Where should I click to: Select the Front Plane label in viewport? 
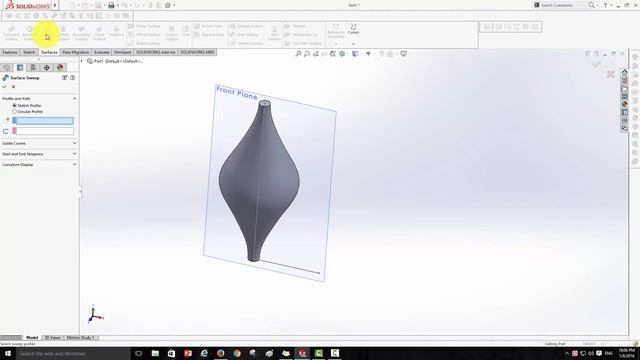pyautogui.click(x=237, y=93)
